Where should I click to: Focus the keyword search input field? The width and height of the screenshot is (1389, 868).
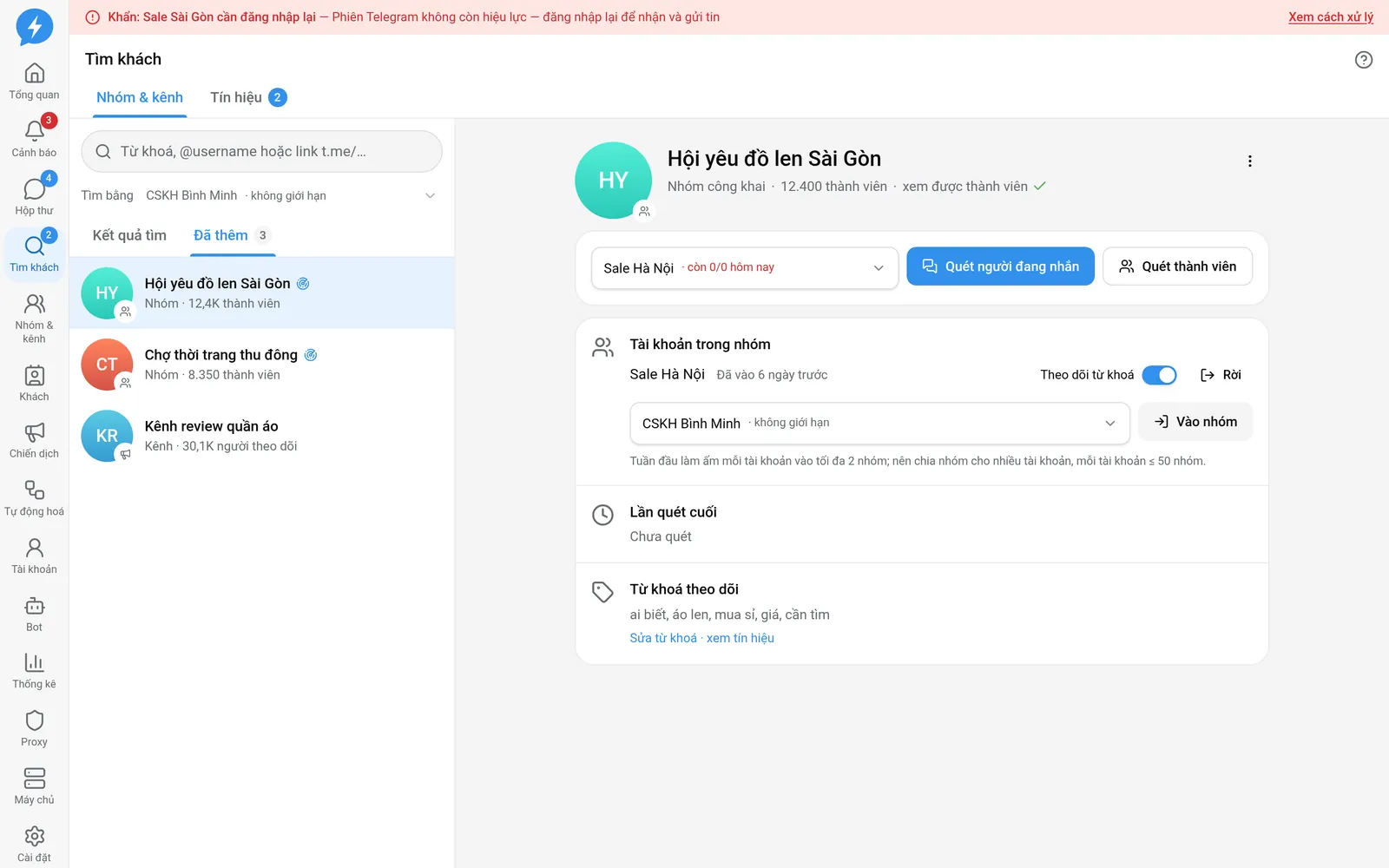(261, 151)
